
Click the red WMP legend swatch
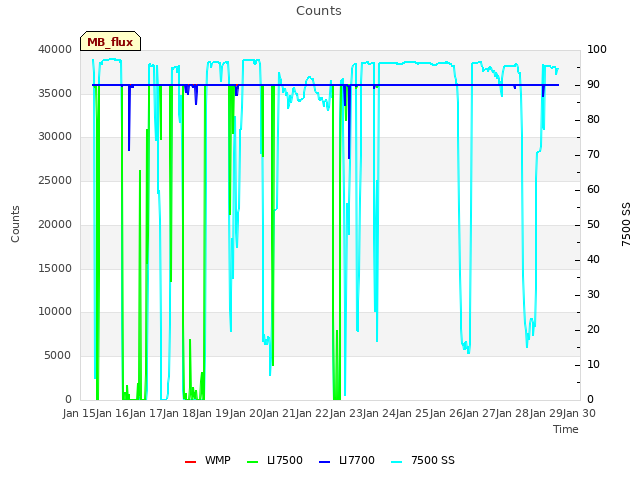(190, 462)
